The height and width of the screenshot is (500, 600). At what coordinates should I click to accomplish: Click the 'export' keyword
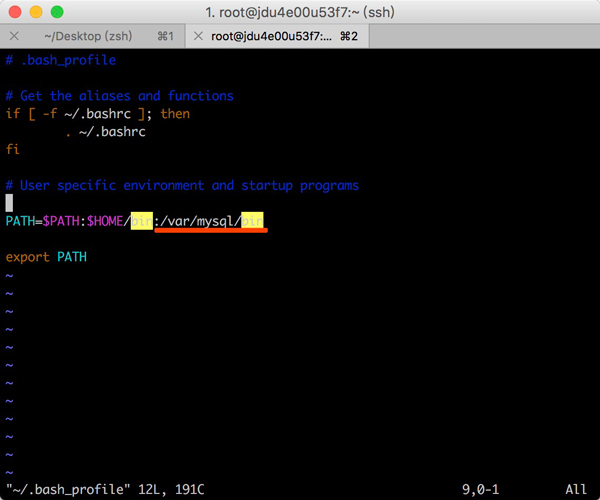(28, 257)
